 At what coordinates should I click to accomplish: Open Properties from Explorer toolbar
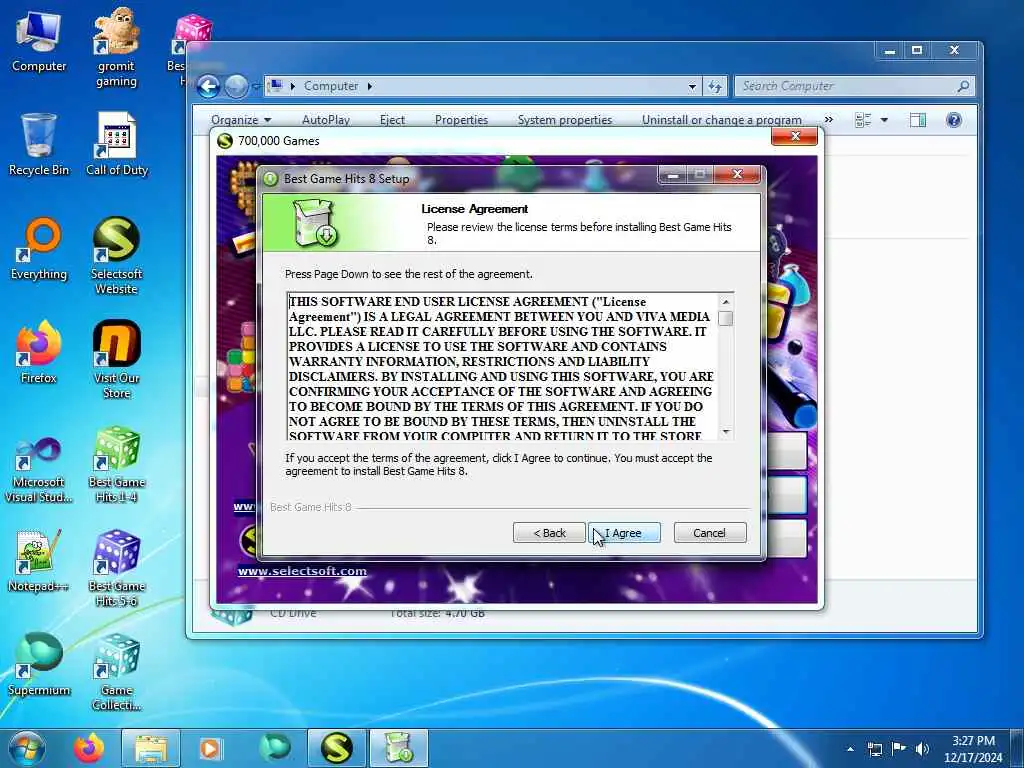click(x=461, y=120)
